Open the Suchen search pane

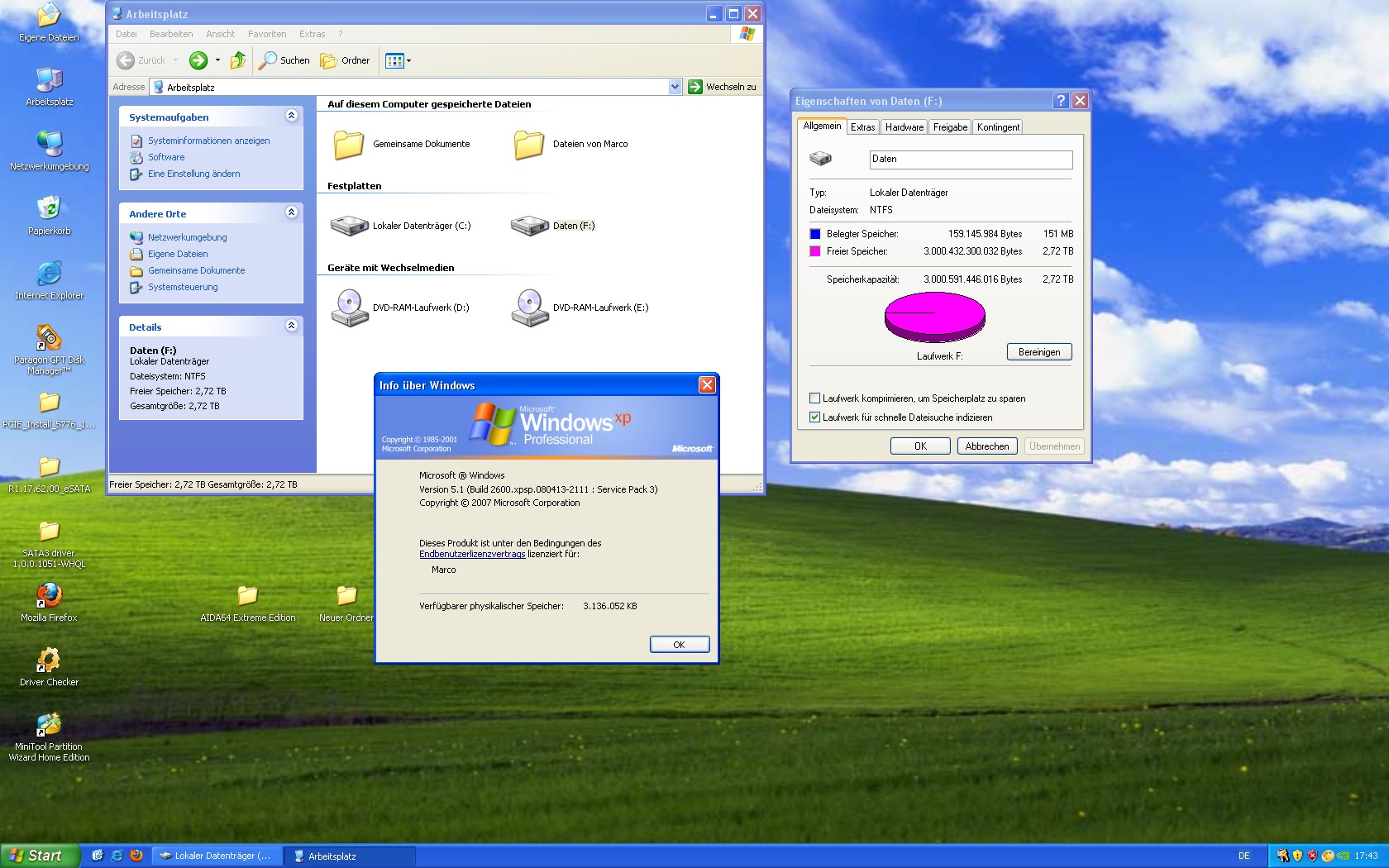[x=284, y=60]
